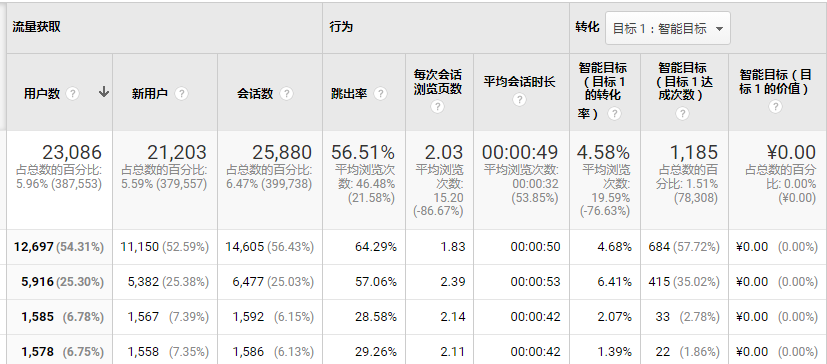This screenshot has height=364, width=827.
Task: Open help icon under 平均会话时长
Action: [x=520, y=100]
